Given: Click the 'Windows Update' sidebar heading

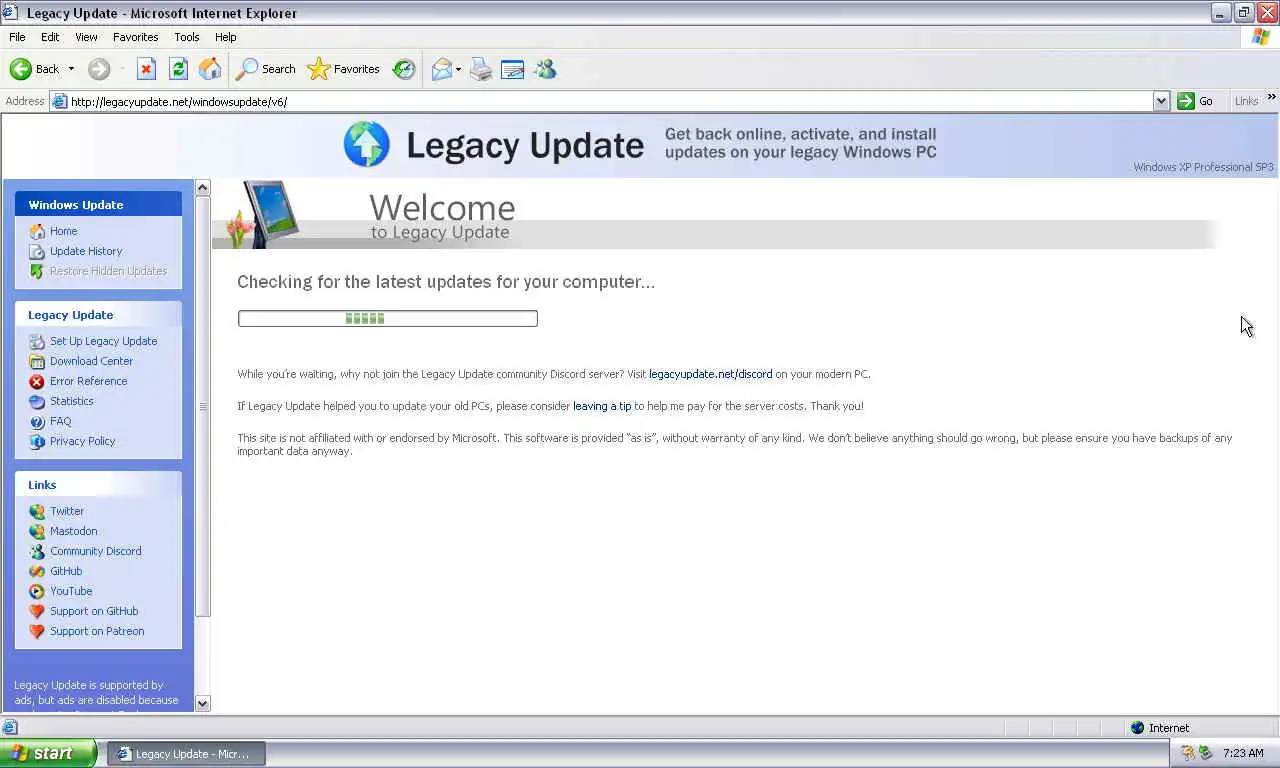Looking at the screenshot, I should pyautogui.click(x=76, y=205).
